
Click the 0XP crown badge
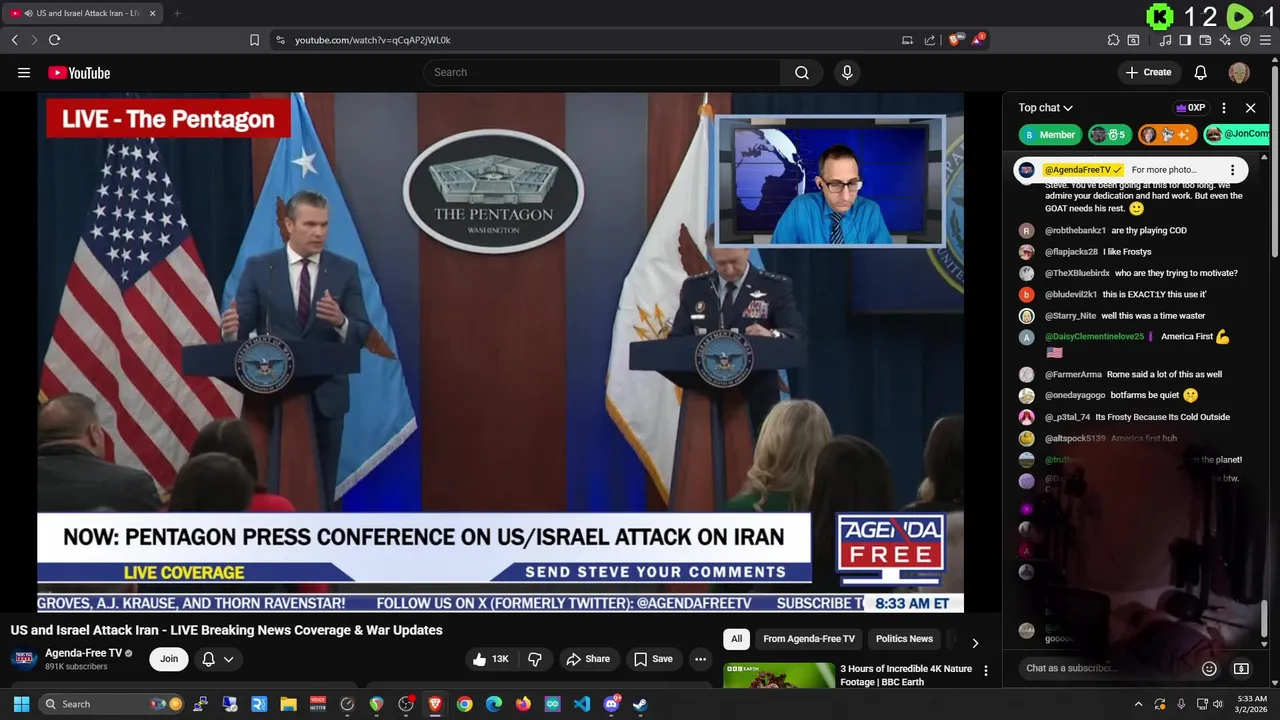(x=1191, y=108)
